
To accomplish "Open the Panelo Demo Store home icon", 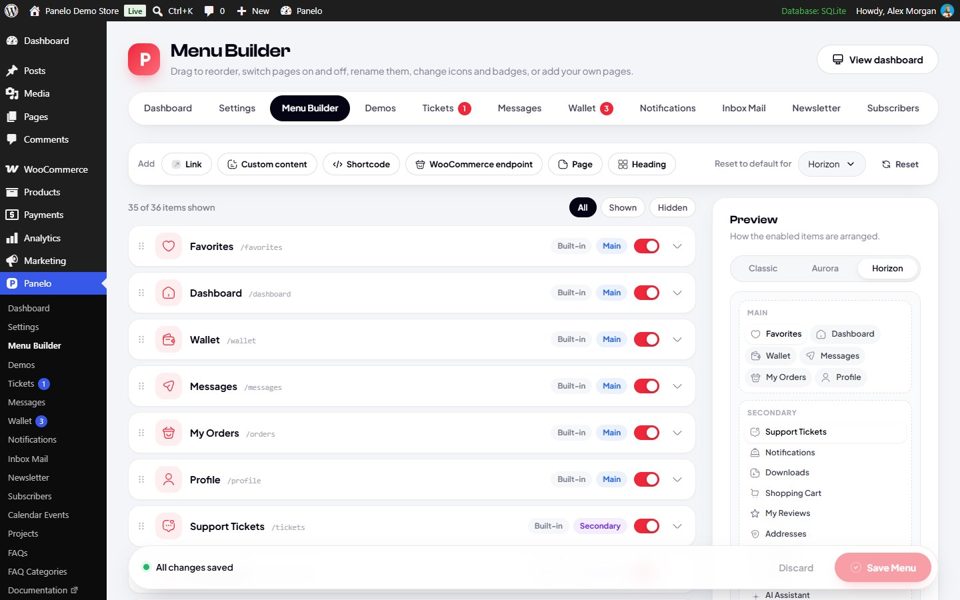I will click(35, 10).
